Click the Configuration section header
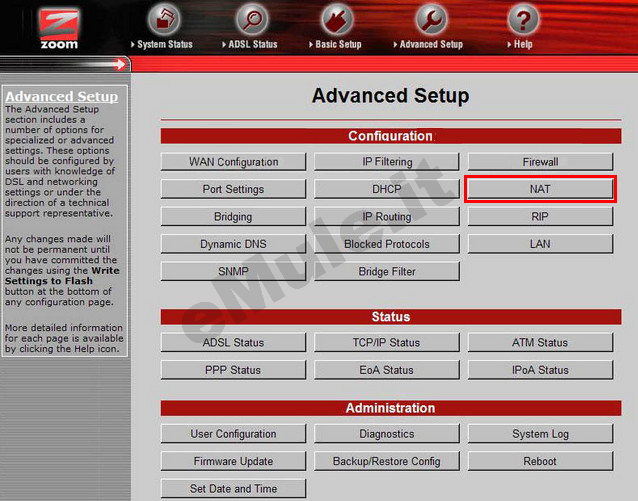Screen dimensions: 638x501 click(x=391, y=136)
